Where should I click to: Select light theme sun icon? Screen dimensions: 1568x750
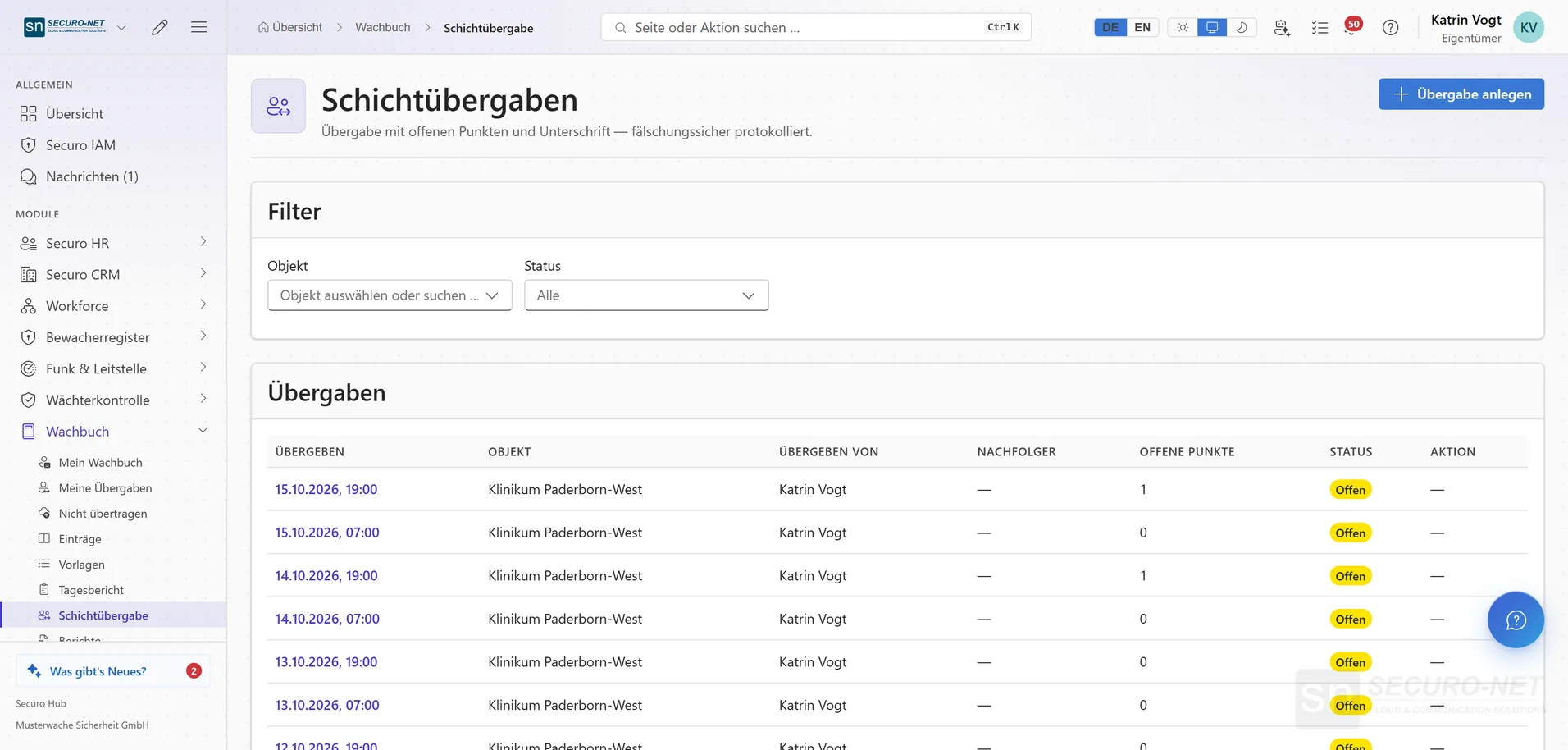point(1183,27)
